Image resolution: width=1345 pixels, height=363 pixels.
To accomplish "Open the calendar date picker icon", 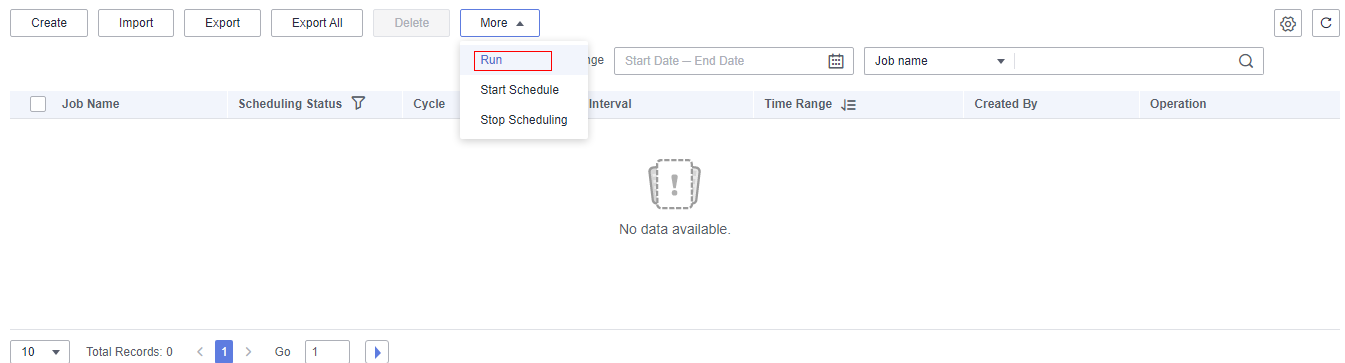I will pos(836,61).
